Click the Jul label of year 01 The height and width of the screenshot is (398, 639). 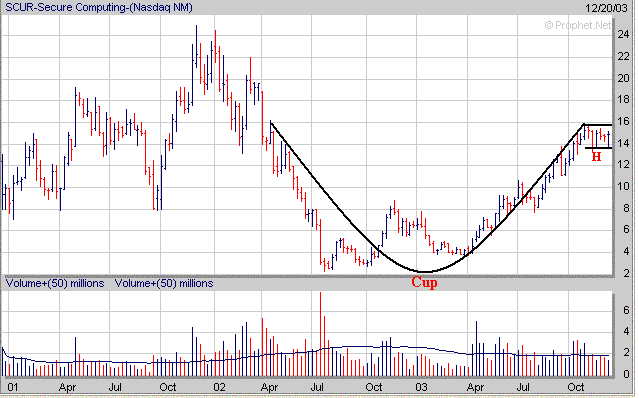click(x=115, y=387)
